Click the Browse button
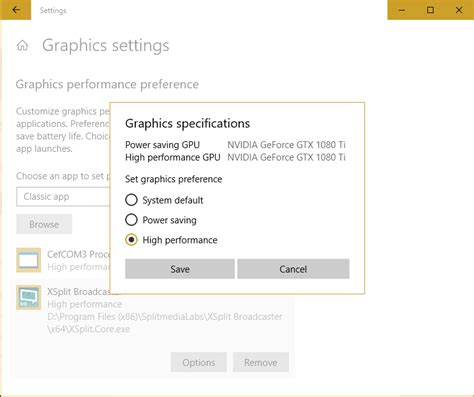Image resolution: width=474 pixels, height=397 pixels. click(44, 224)
